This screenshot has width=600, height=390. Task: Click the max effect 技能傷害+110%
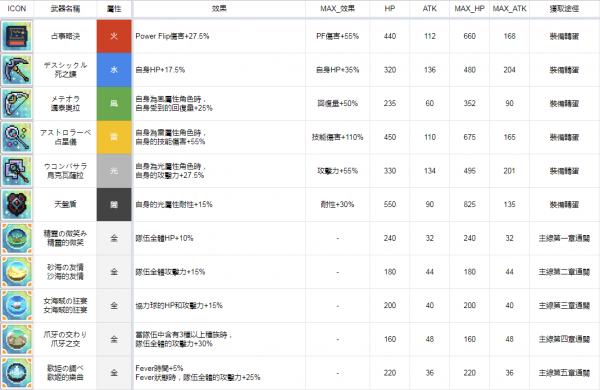click(x=338, y=137)
